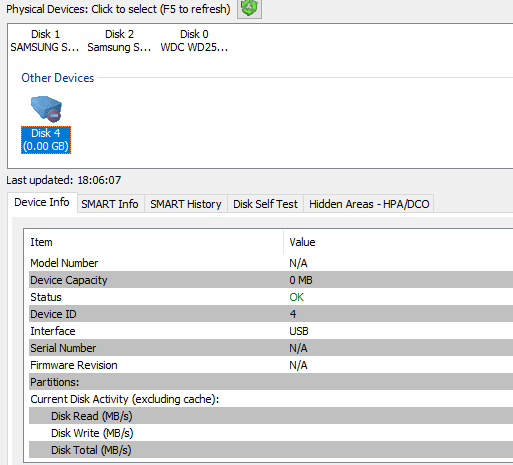Switch to the SMART Info tab
Viewport: 513px width, 465px height.
[x=110, y=204]
